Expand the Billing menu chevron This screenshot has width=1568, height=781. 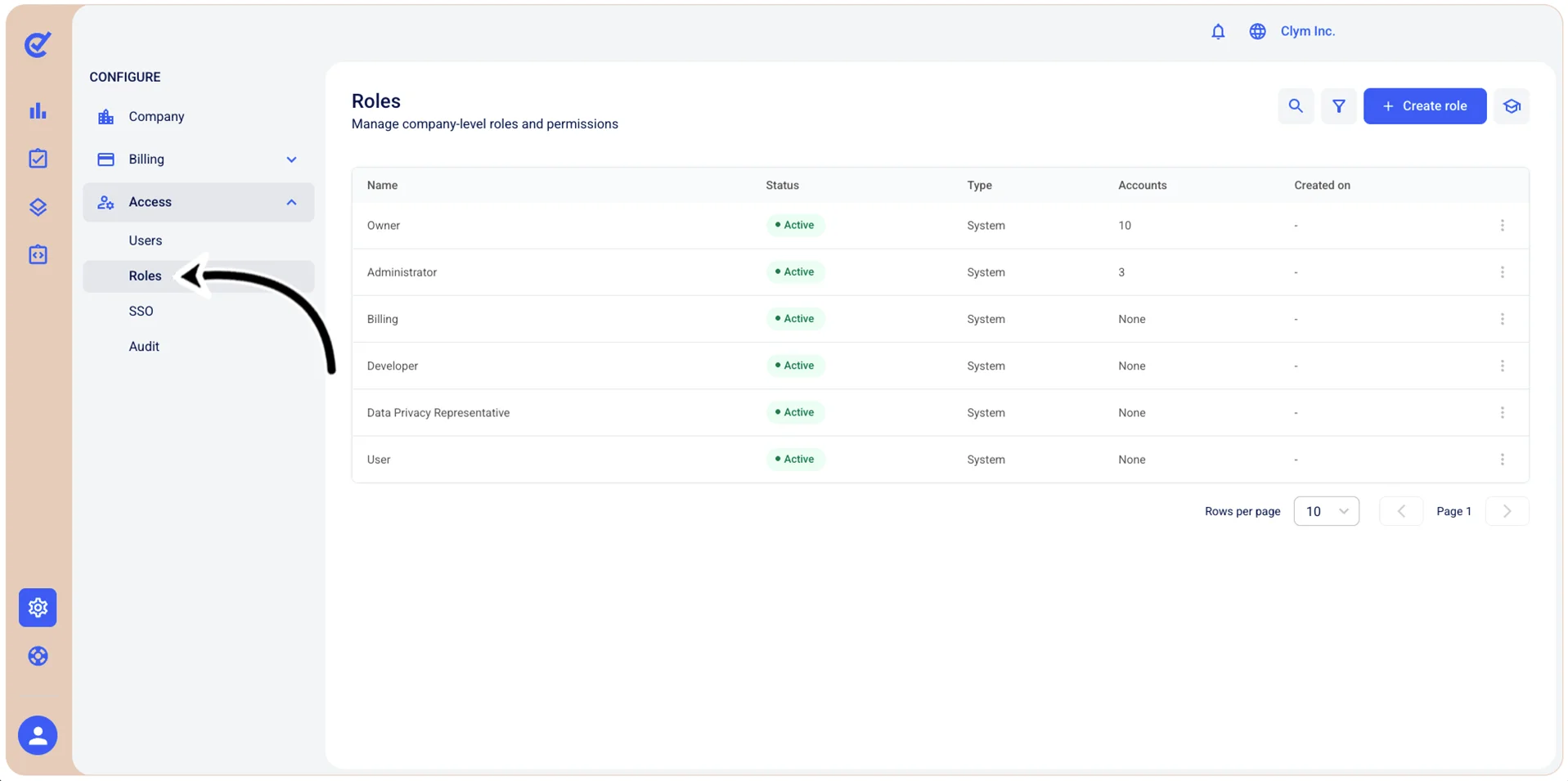(291, 159)
